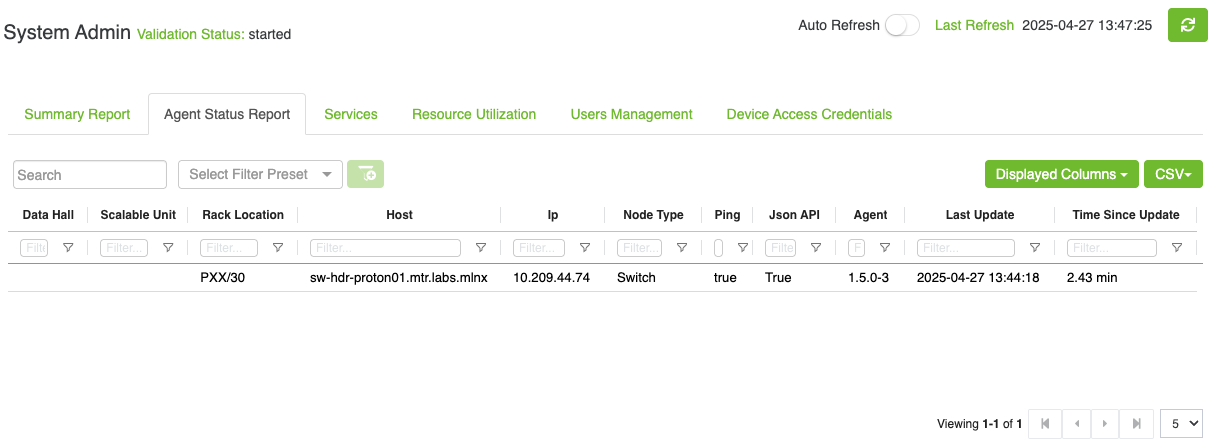Change the rows per page selector
Image resolution: width=1212 pixels, height=441 pixels.
coord(1181,424)
